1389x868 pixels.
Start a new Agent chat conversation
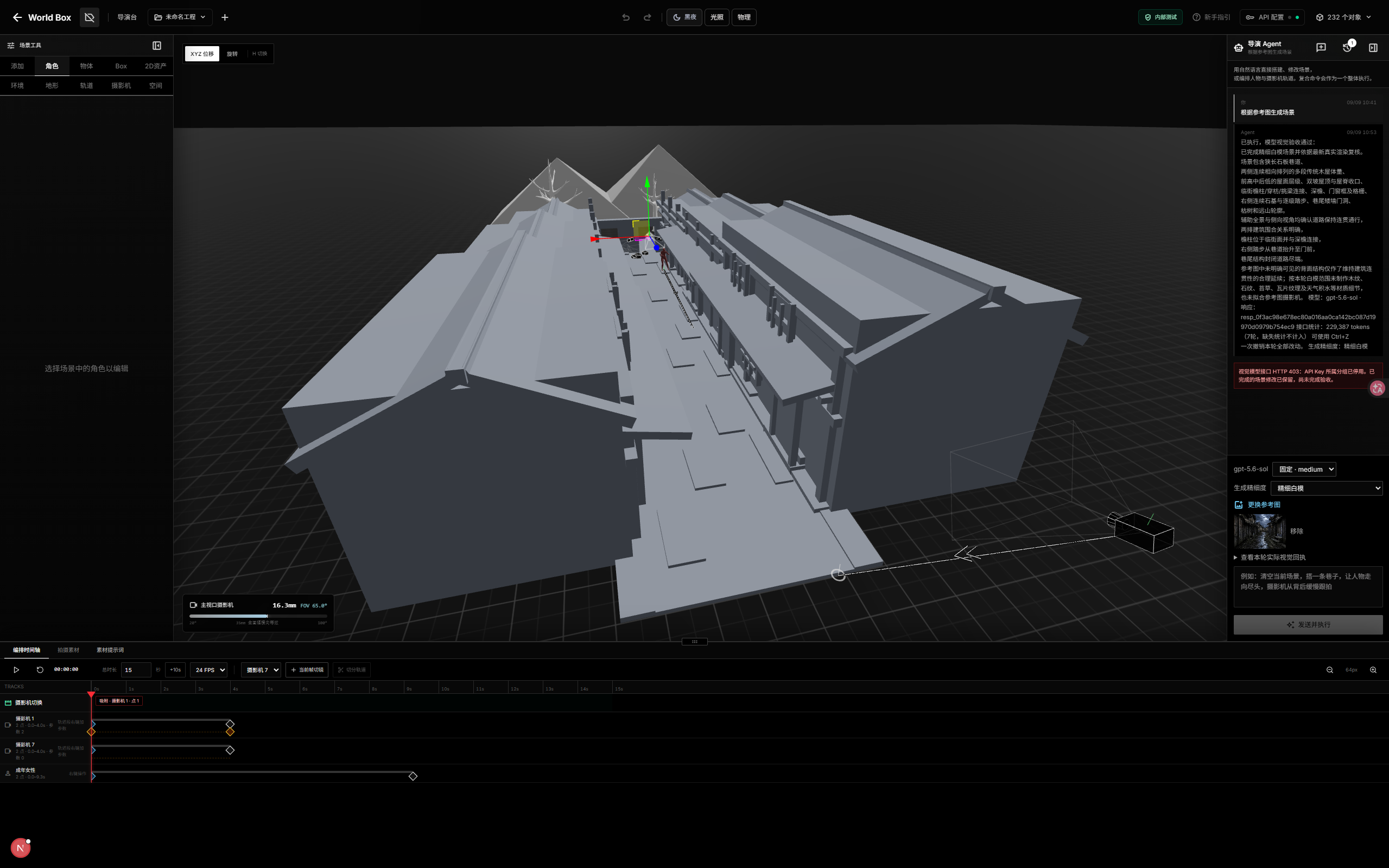(x=1321, y=47)
